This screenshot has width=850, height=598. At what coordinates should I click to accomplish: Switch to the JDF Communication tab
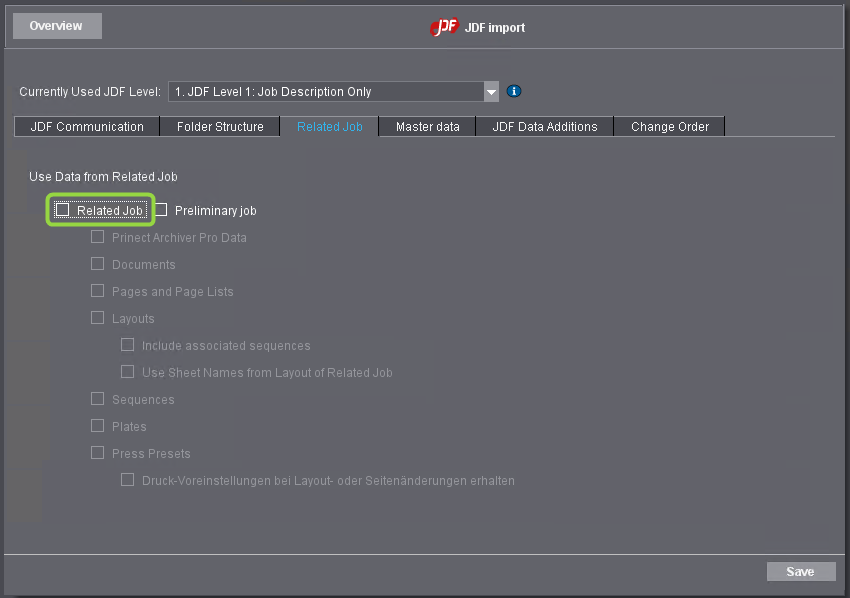[x=85, y=126]
